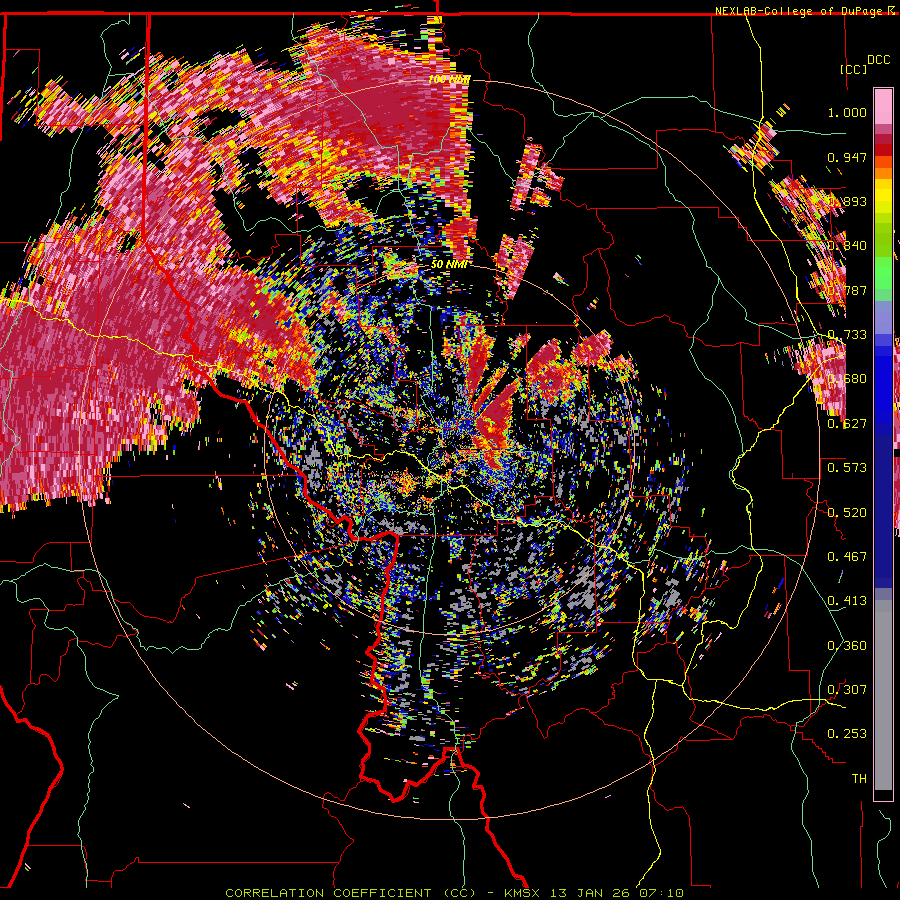
Task: Select the 0.947 scale value
Action: (847, 157)
